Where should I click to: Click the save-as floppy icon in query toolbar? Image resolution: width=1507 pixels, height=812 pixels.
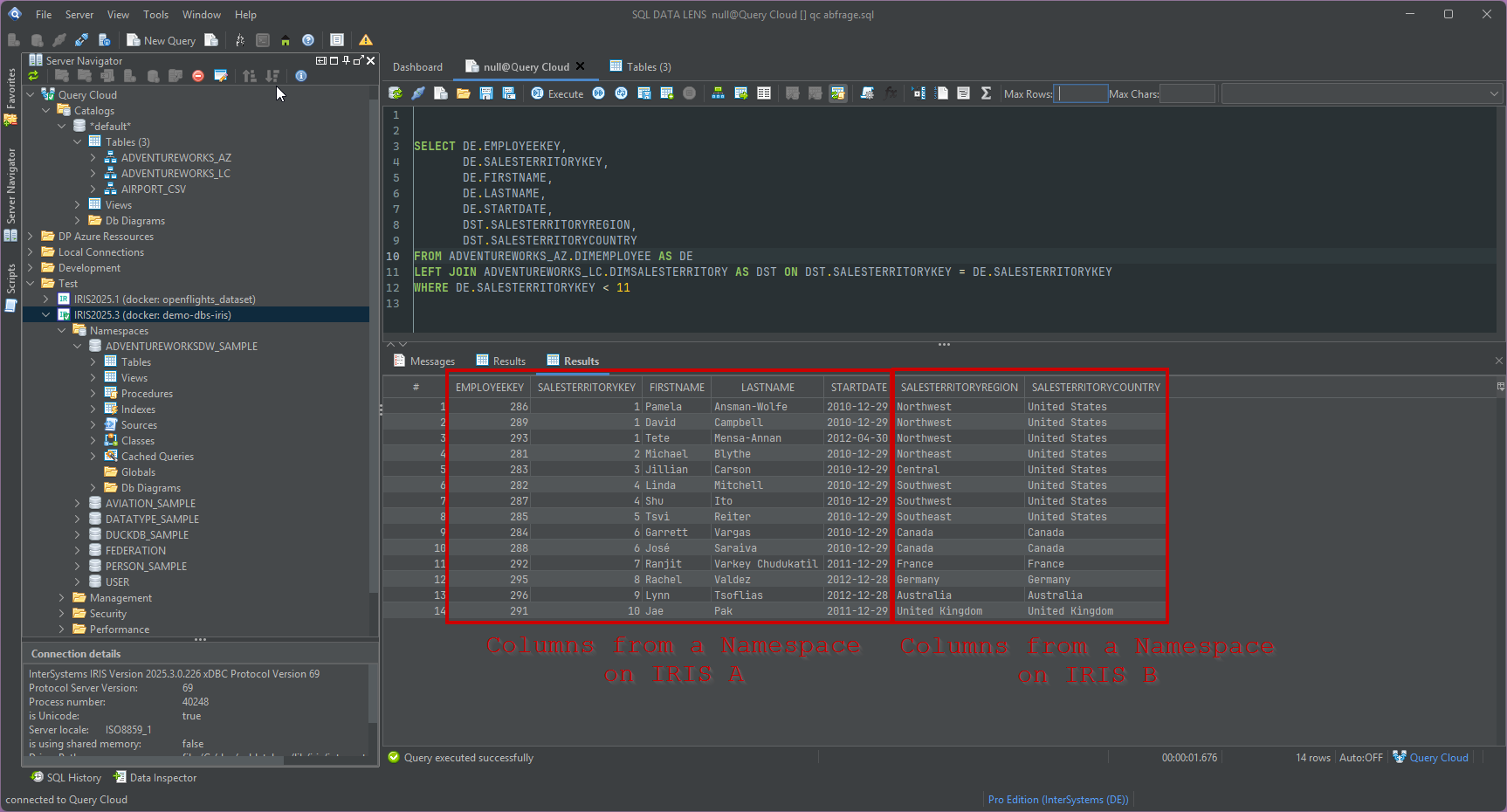508,93
